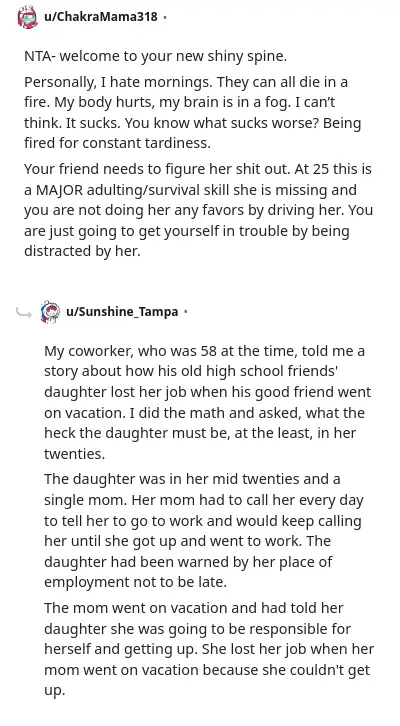Click the final "up." word of the reply
The width and height of the screenshot is (400, 726).
55,690
